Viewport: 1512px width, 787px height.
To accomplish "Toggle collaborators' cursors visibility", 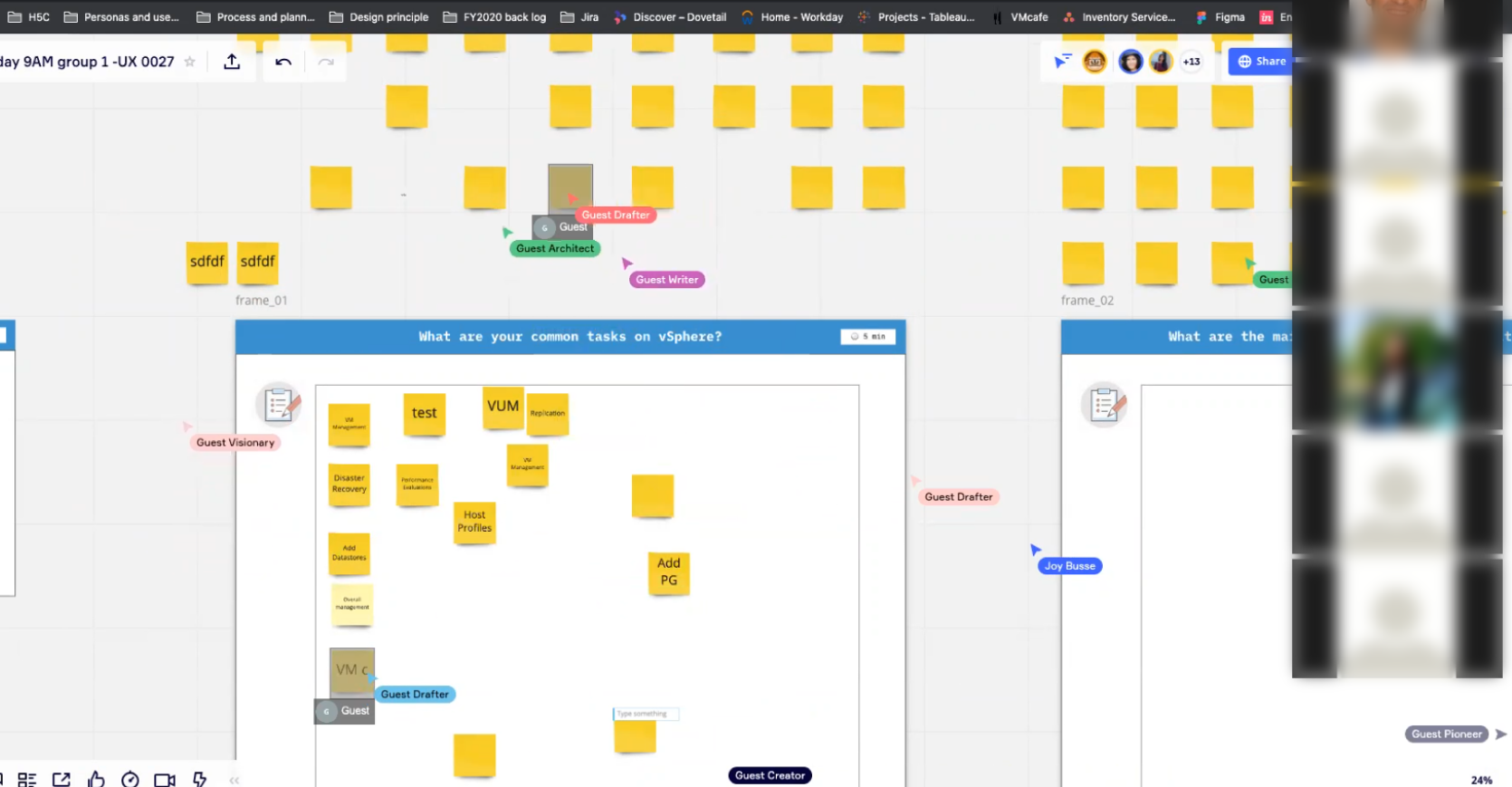I will click(1062, 62).
